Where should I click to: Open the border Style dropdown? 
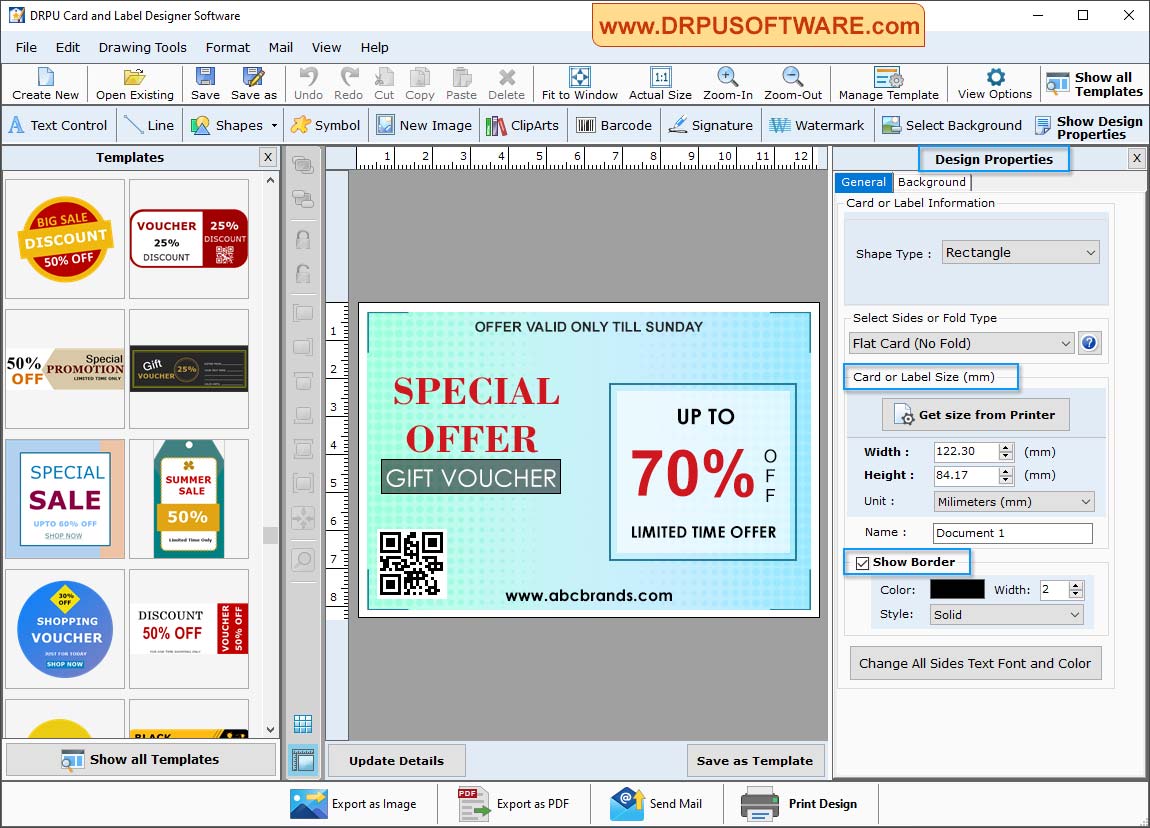[1005, 614]
